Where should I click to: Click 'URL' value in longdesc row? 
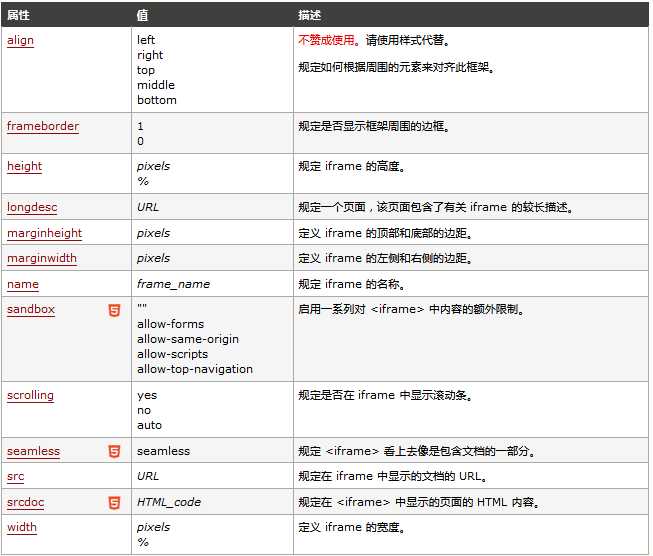(x=148, y=207)
